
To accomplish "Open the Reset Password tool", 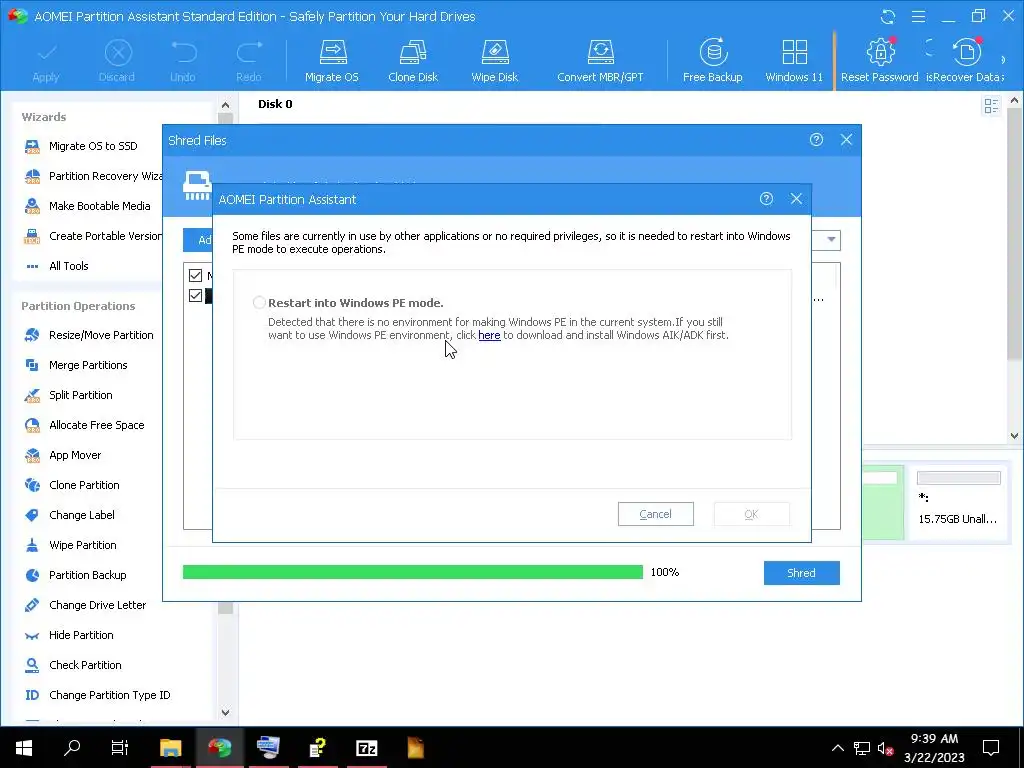I will 879,61.
